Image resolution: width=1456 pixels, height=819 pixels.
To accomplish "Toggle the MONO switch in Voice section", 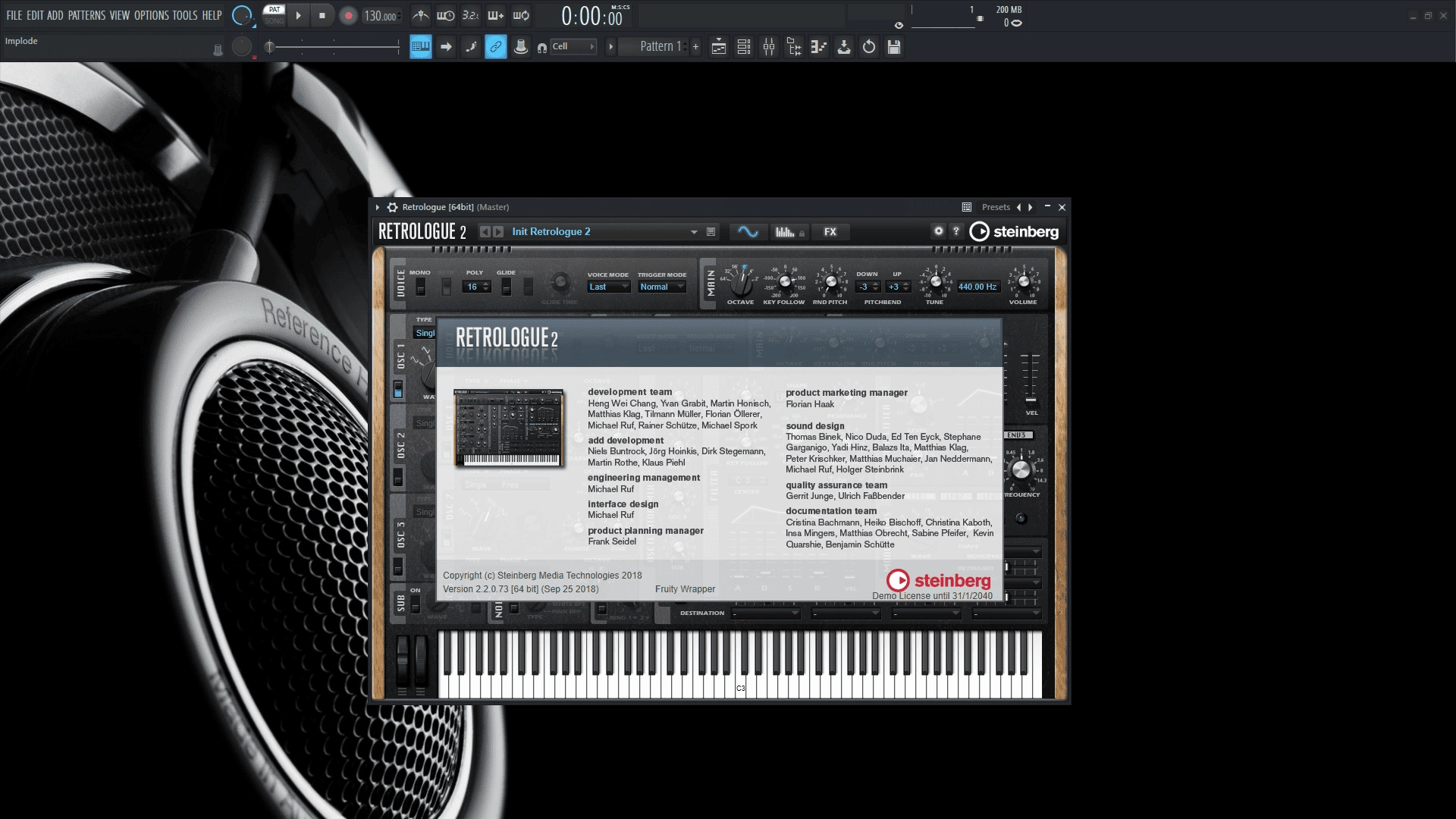I will click(x=420, y=287).
